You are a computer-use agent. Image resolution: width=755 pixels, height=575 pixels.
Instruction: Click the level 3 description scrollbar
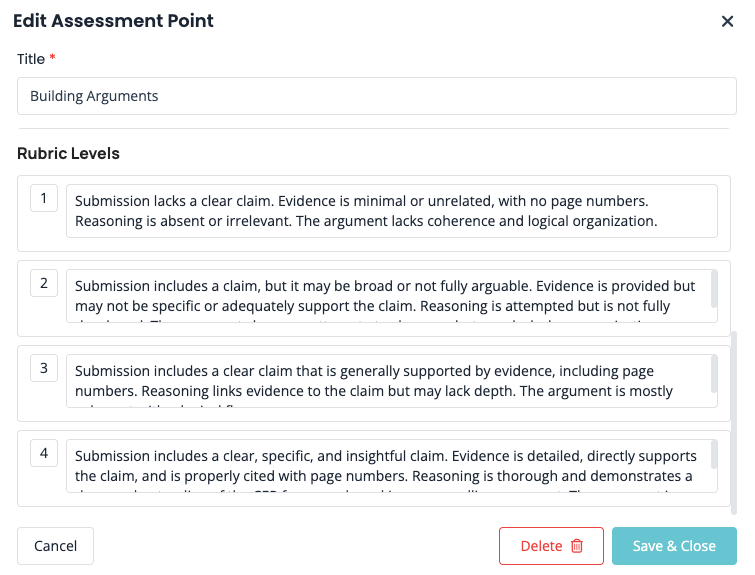[x=714, y=373]
